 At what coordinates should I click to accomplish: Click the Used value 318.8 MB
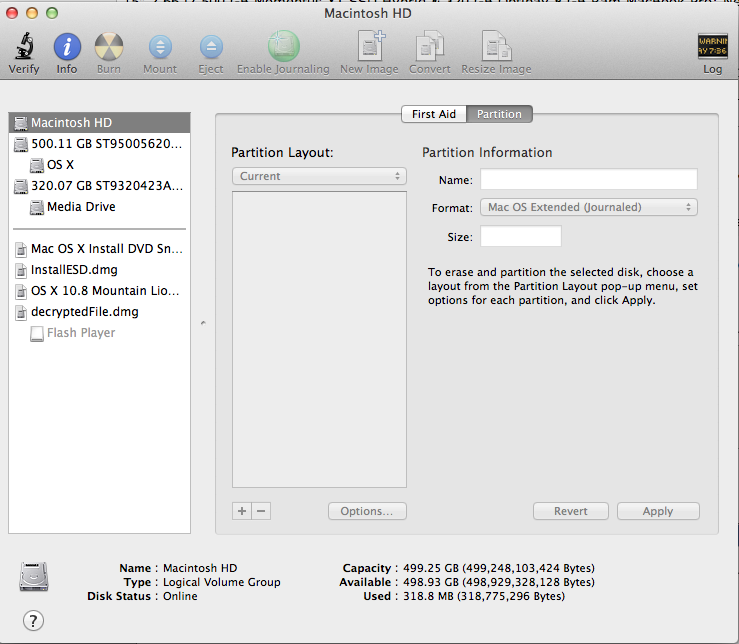(x=484, y=596)
